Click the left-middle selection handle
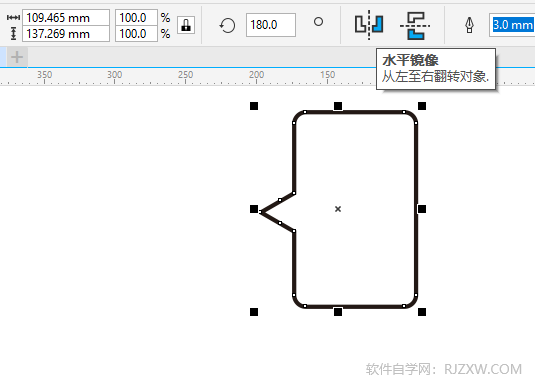Screen dimensions: 535x390 254,209
